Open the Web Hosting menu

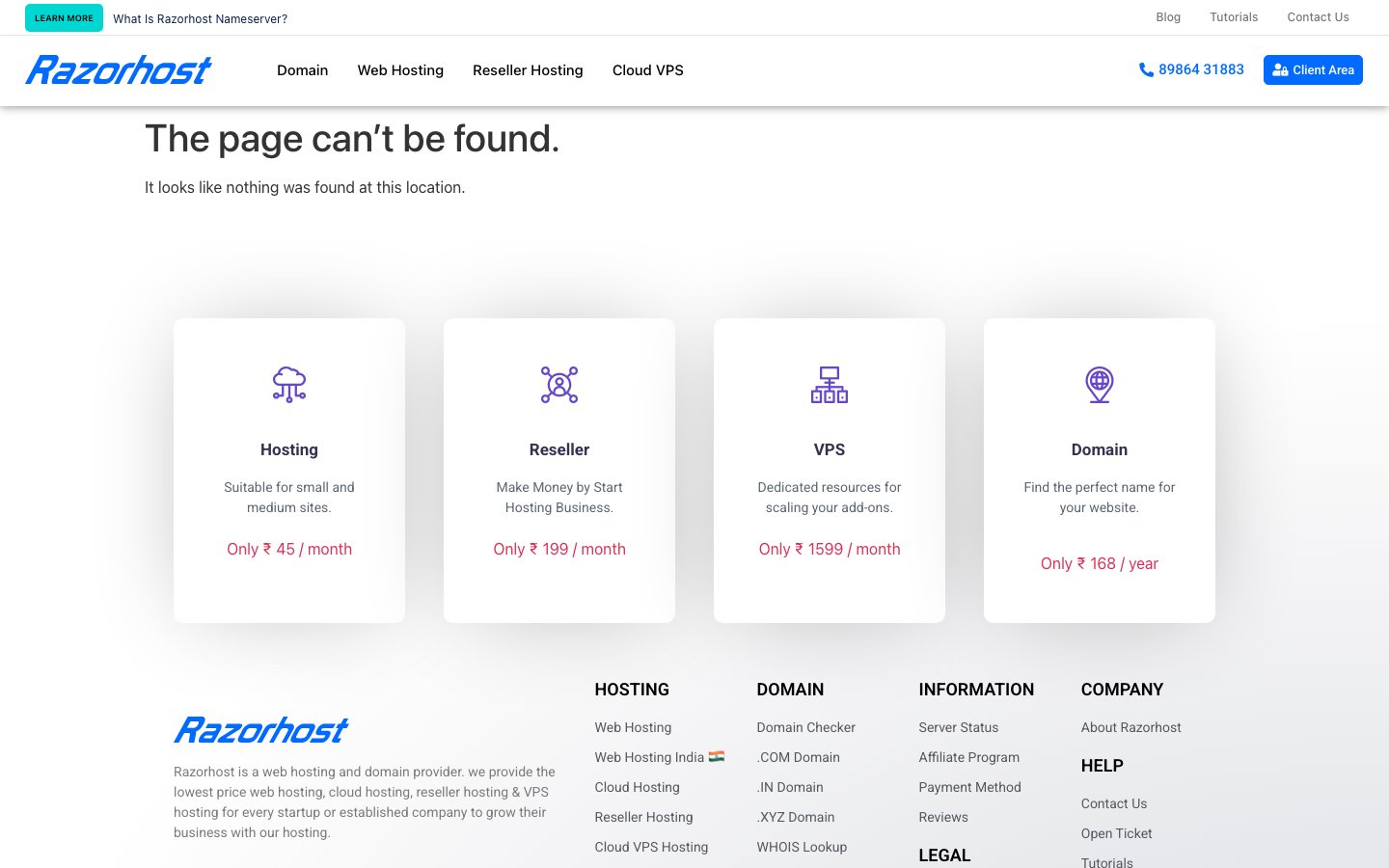click(400, 70)
